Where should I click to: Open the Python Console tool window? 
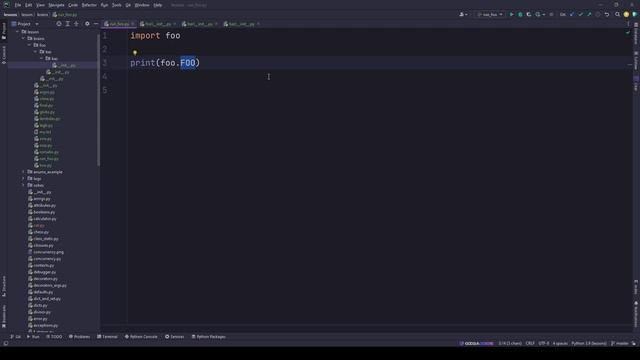coord(141,337)
